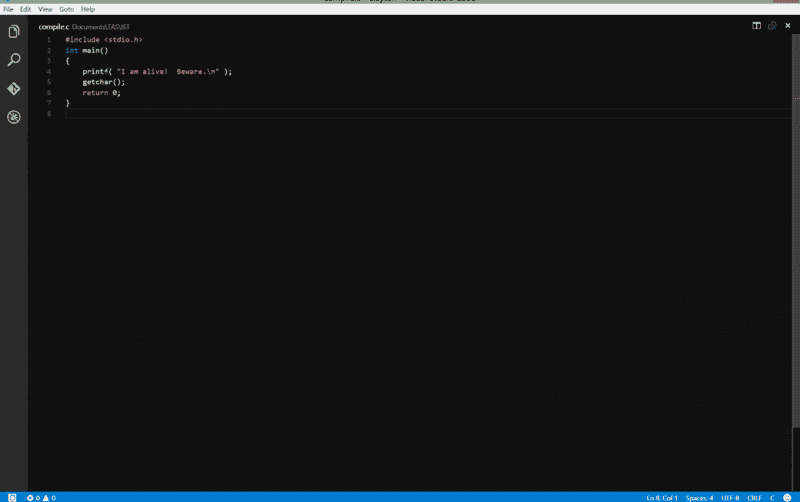Click the leftmost status bar icon
The height and width of the screenshot is (502, 800).
pos(11,497)
